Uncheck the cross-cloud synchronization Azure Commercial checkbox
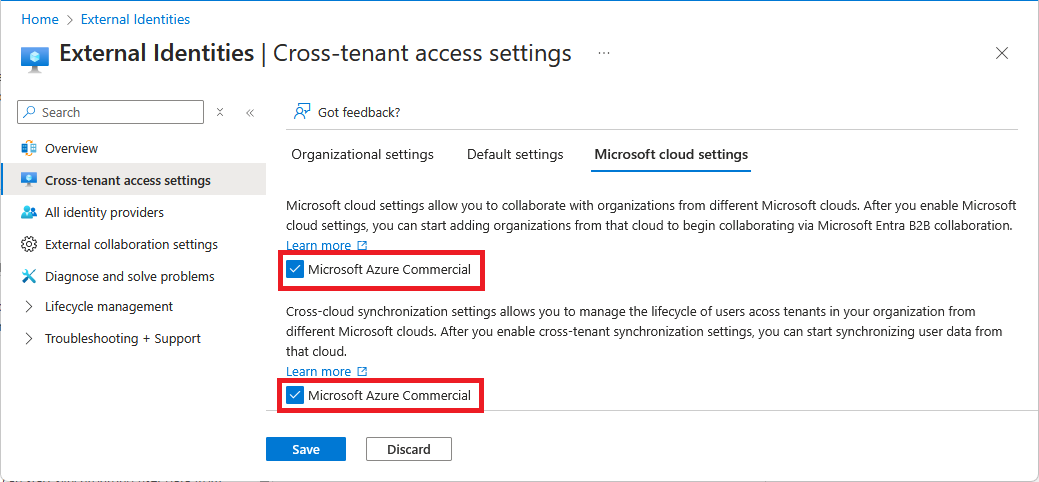This screenshot has width=1039, height=482. point(295,395)
